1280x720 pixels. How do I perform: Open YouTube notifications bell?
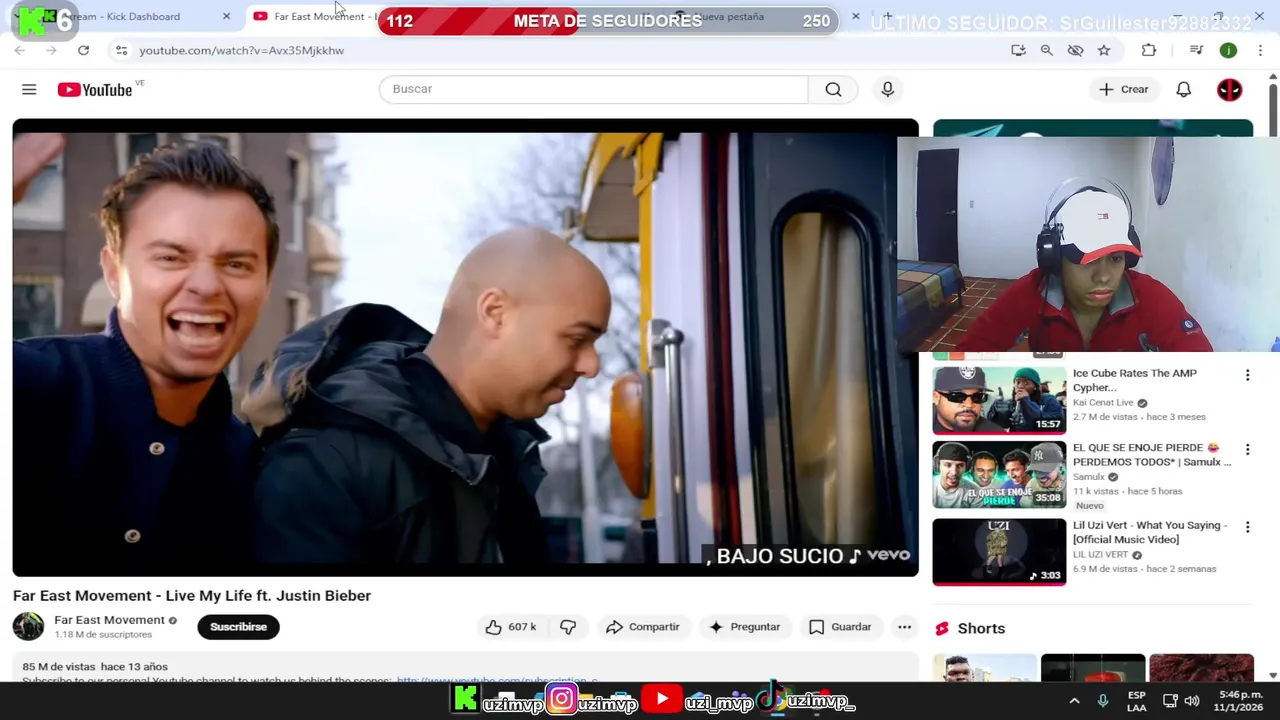click(x=1183, y=89)
